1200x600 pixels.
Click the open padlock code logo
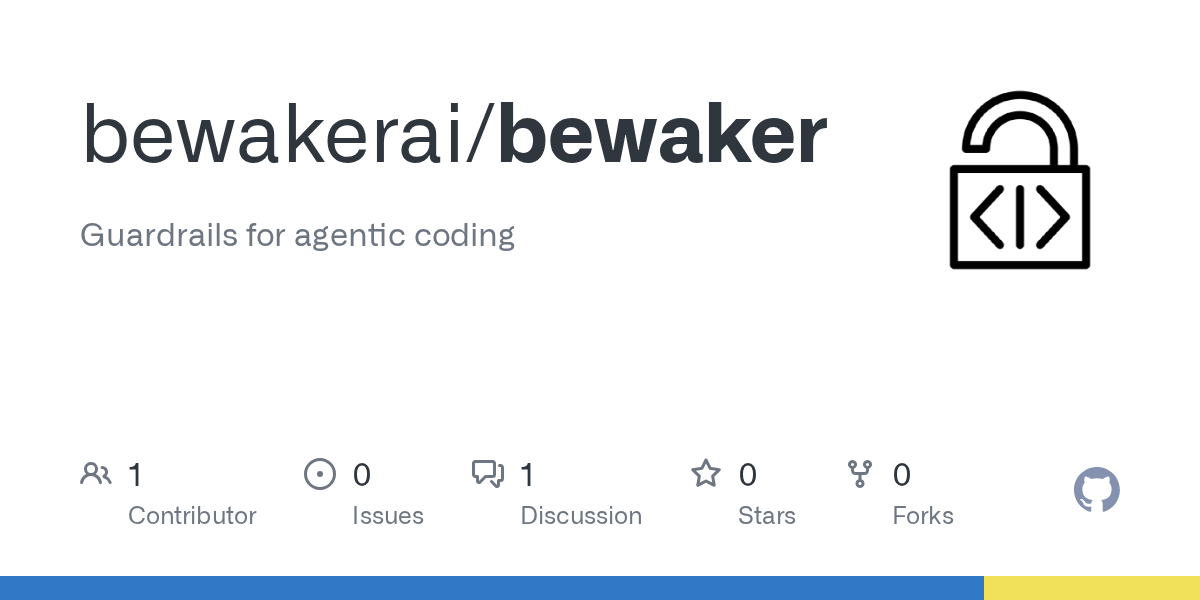coord(1019,180)
